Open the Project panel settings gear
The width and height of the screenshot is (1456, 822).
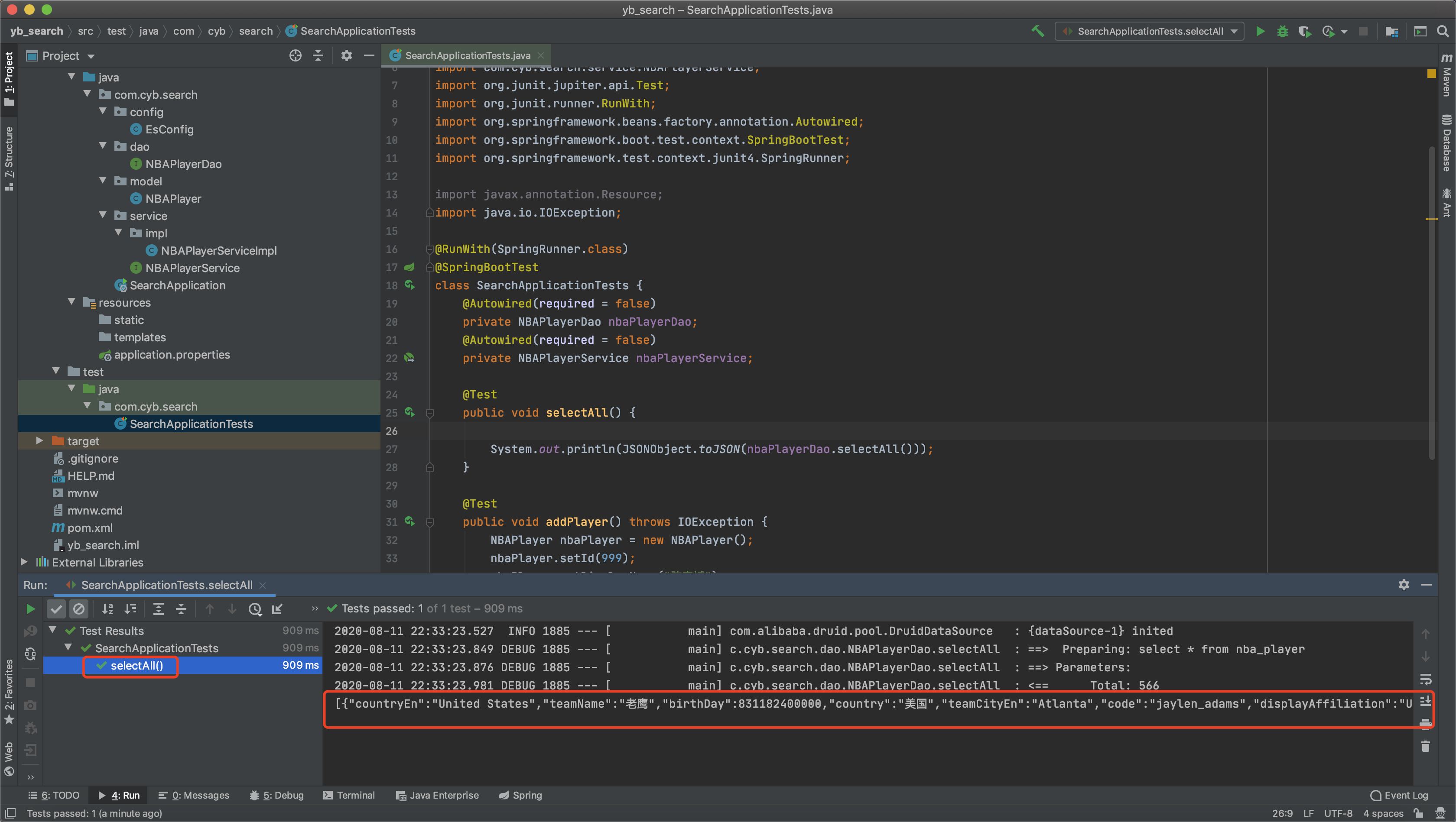347,55
